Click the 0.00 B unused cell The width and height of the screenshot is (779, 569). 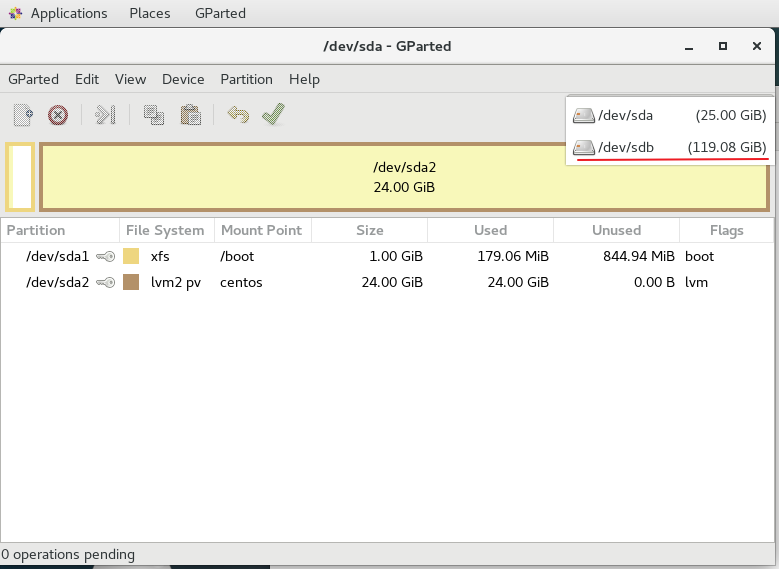coord(654,282)
